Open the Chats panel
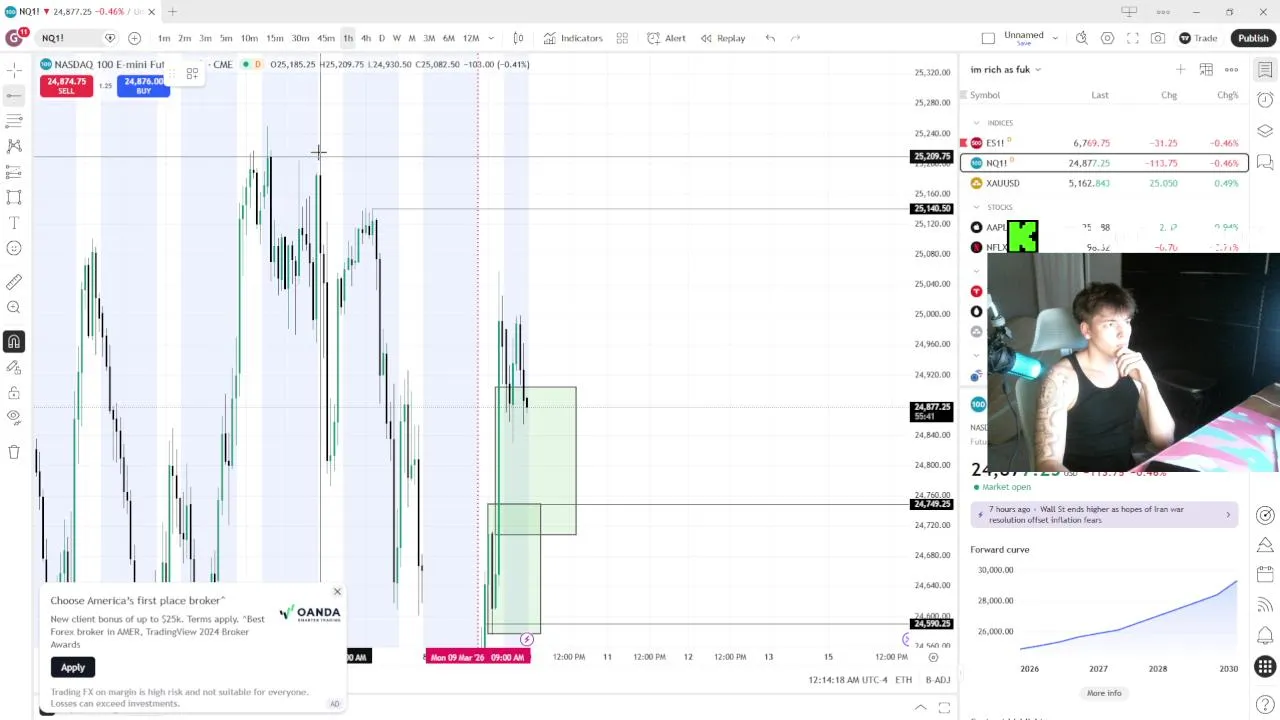 point(1265,162)
